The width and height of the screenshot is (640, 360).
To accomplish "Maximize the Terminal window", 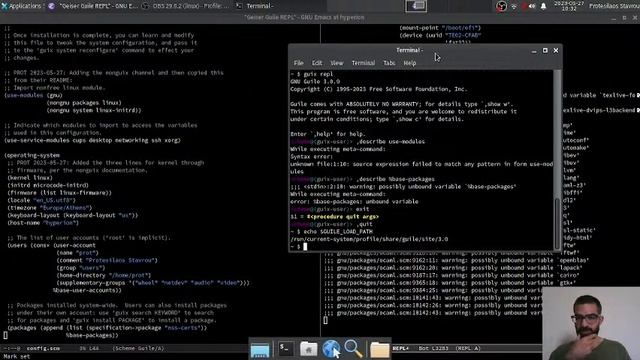I will (x=545, y=51).
